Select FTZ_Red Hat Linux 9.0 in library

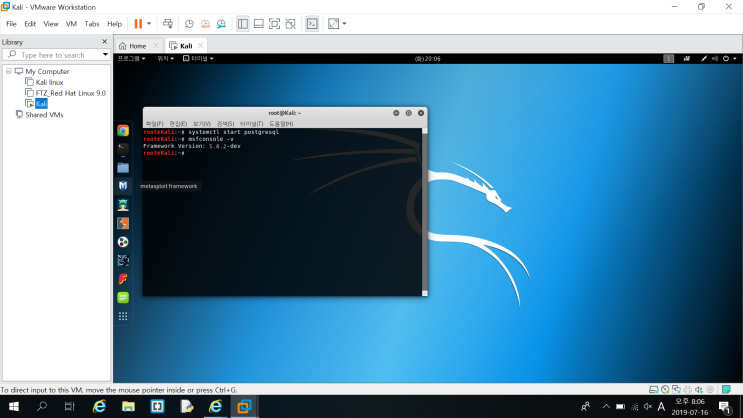click(x=71, y=93)
